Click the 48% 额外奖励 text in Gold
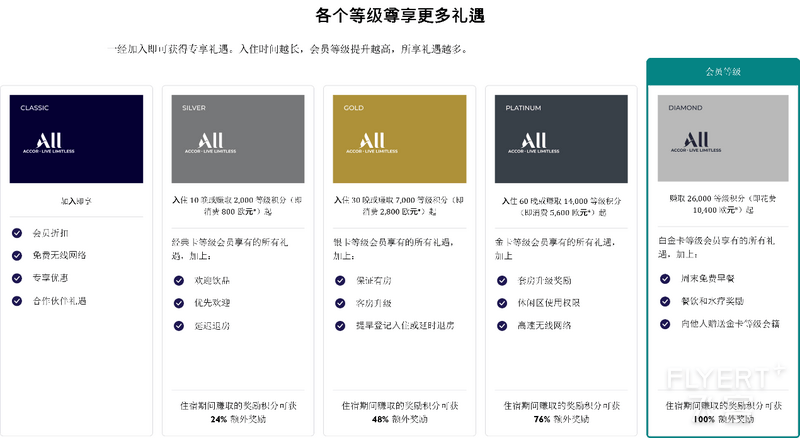 click(x=399, y=420)
